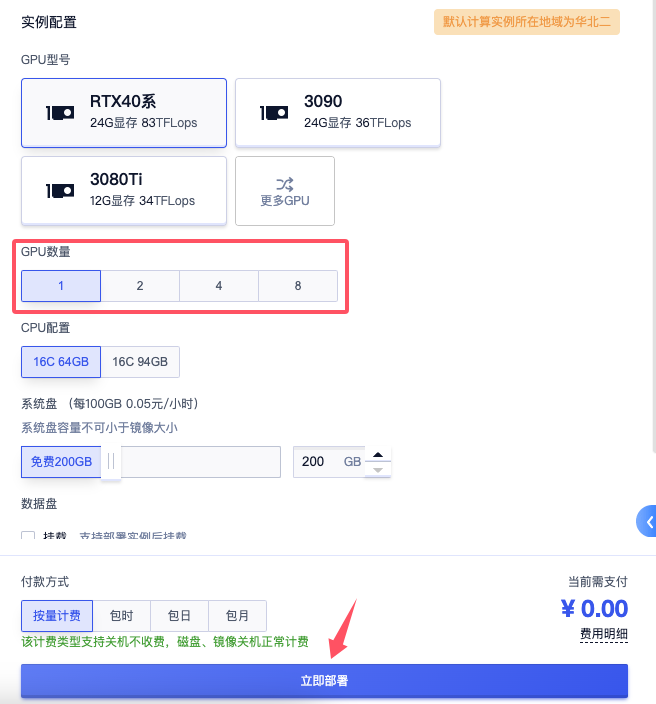Click the system disk slider handle
Viewport: 656px width, 704px height.
point(111,462)
